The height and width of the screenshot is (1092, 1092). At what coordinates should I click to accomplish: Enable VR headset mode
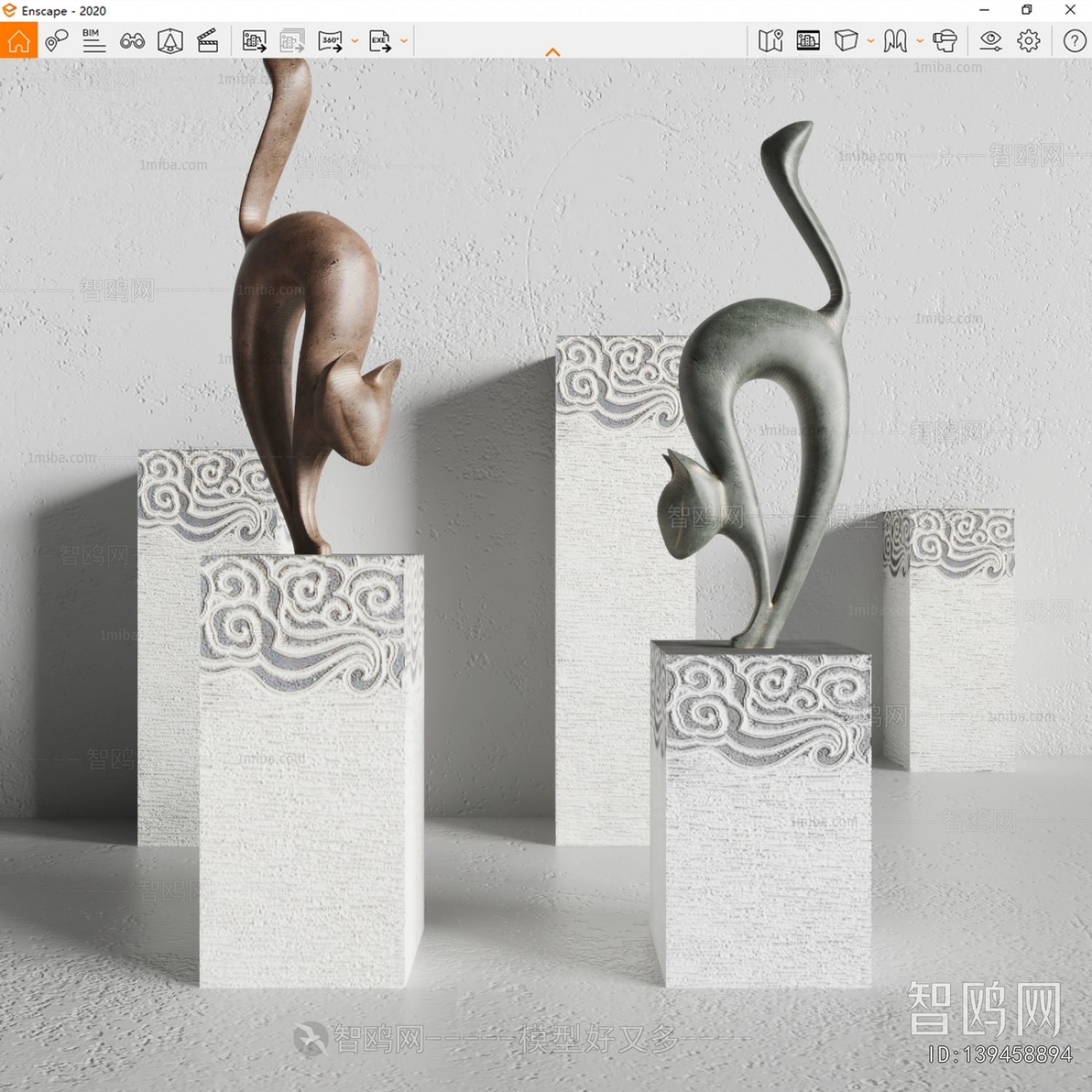point(945,41)
